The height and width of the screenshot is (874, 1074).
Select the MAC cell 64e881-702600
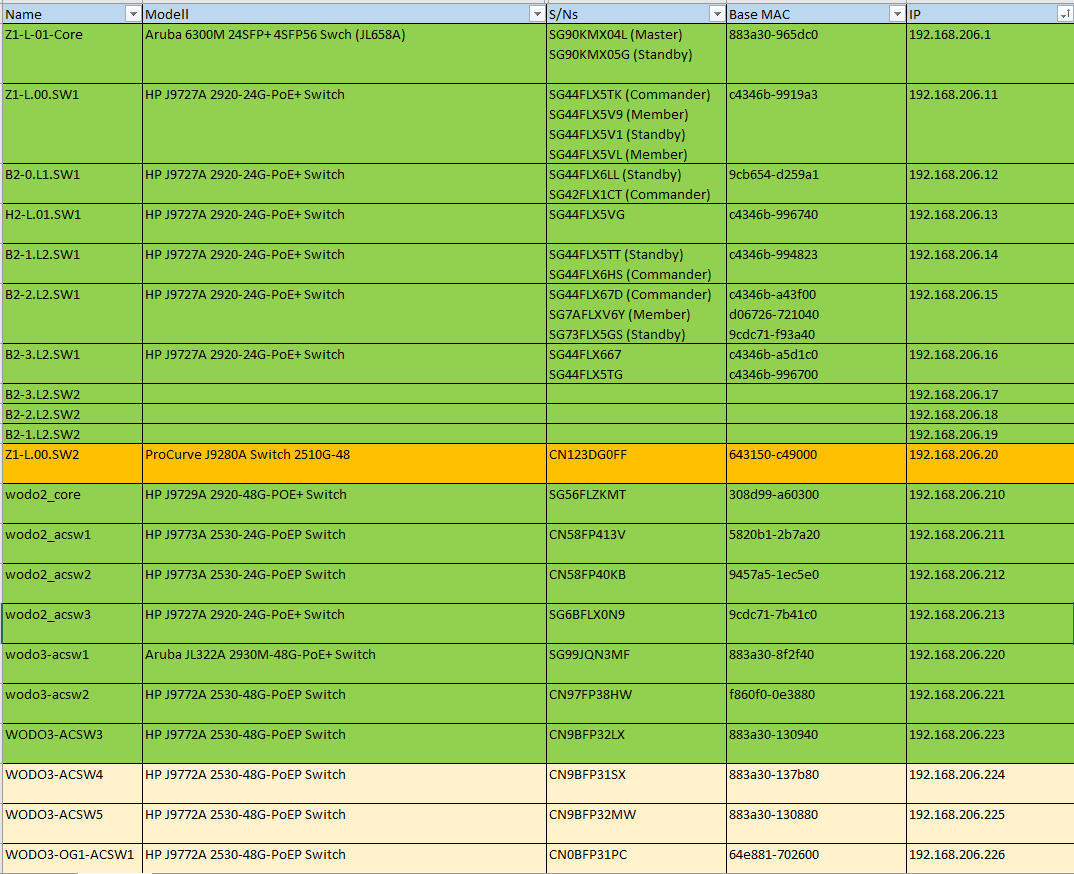816,858
